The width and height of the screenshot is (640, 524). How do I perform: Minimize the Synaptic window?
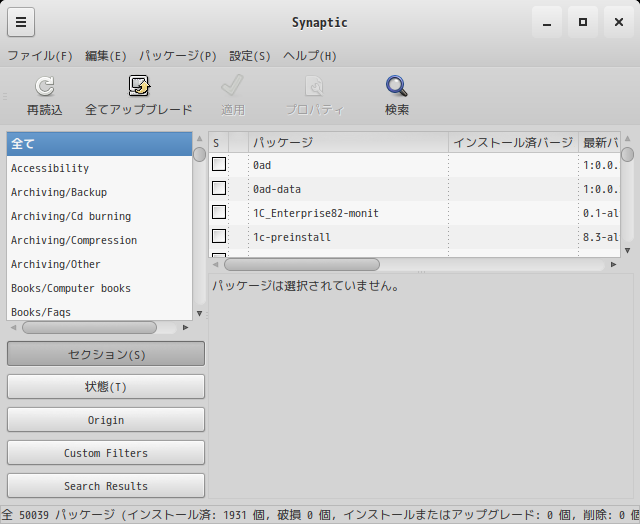547,22
